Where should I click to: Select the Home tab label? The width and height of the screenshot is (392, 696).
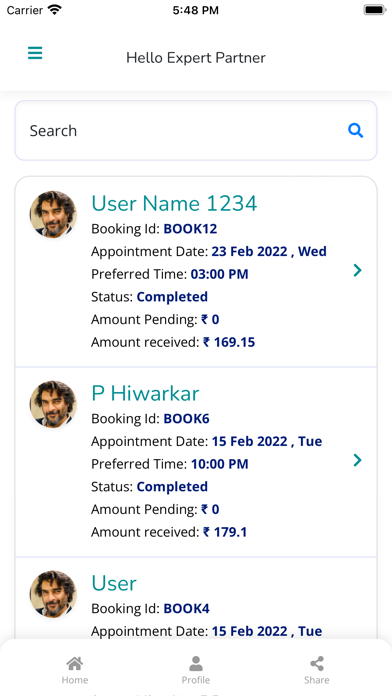click(75, 680)
